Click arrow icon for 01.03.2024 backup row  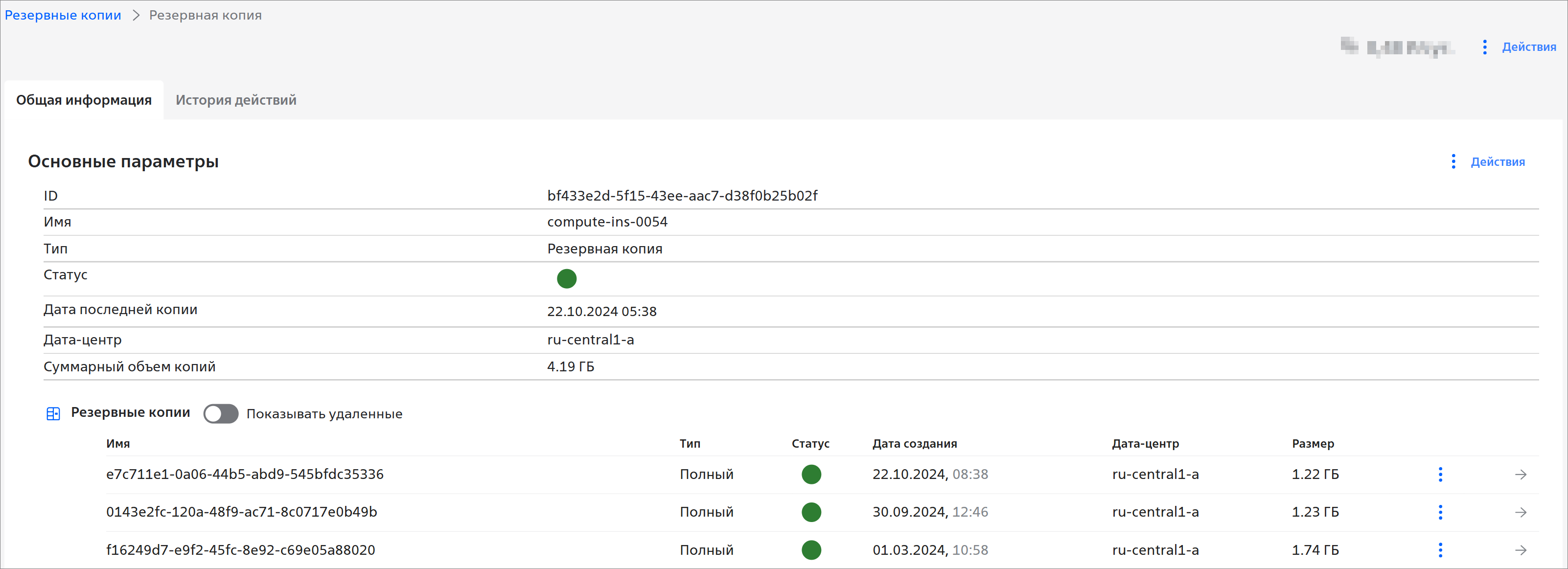pos(1521,549)
